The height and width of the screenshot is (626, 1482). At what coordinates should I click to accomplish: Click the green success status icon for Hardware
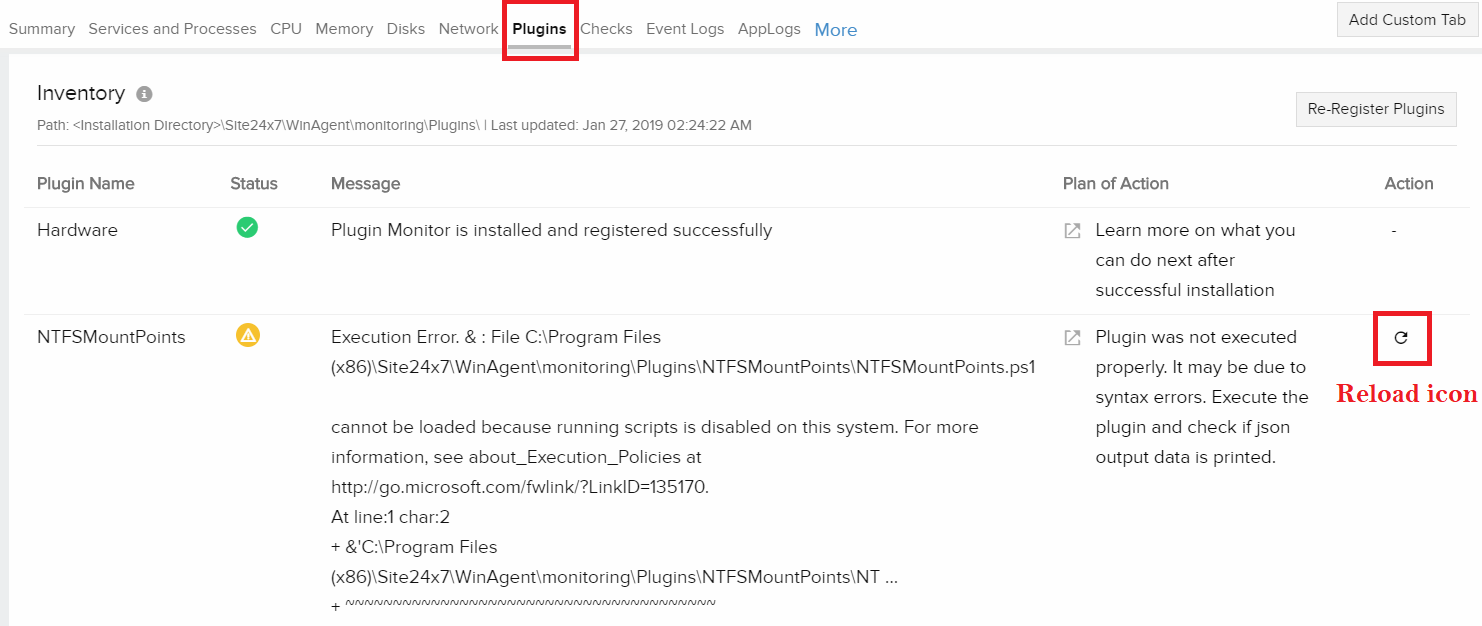point(246,228)
